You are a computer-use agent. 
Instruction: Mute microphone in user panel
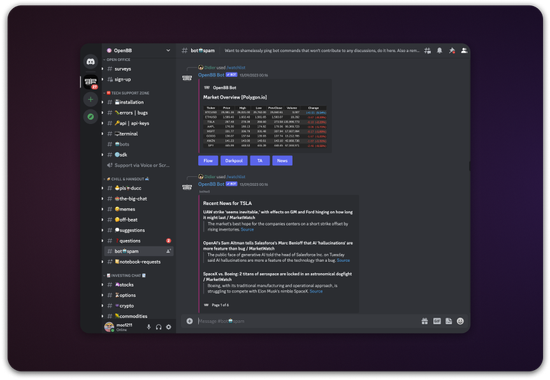pyautogui.click(x=149, y=327)
